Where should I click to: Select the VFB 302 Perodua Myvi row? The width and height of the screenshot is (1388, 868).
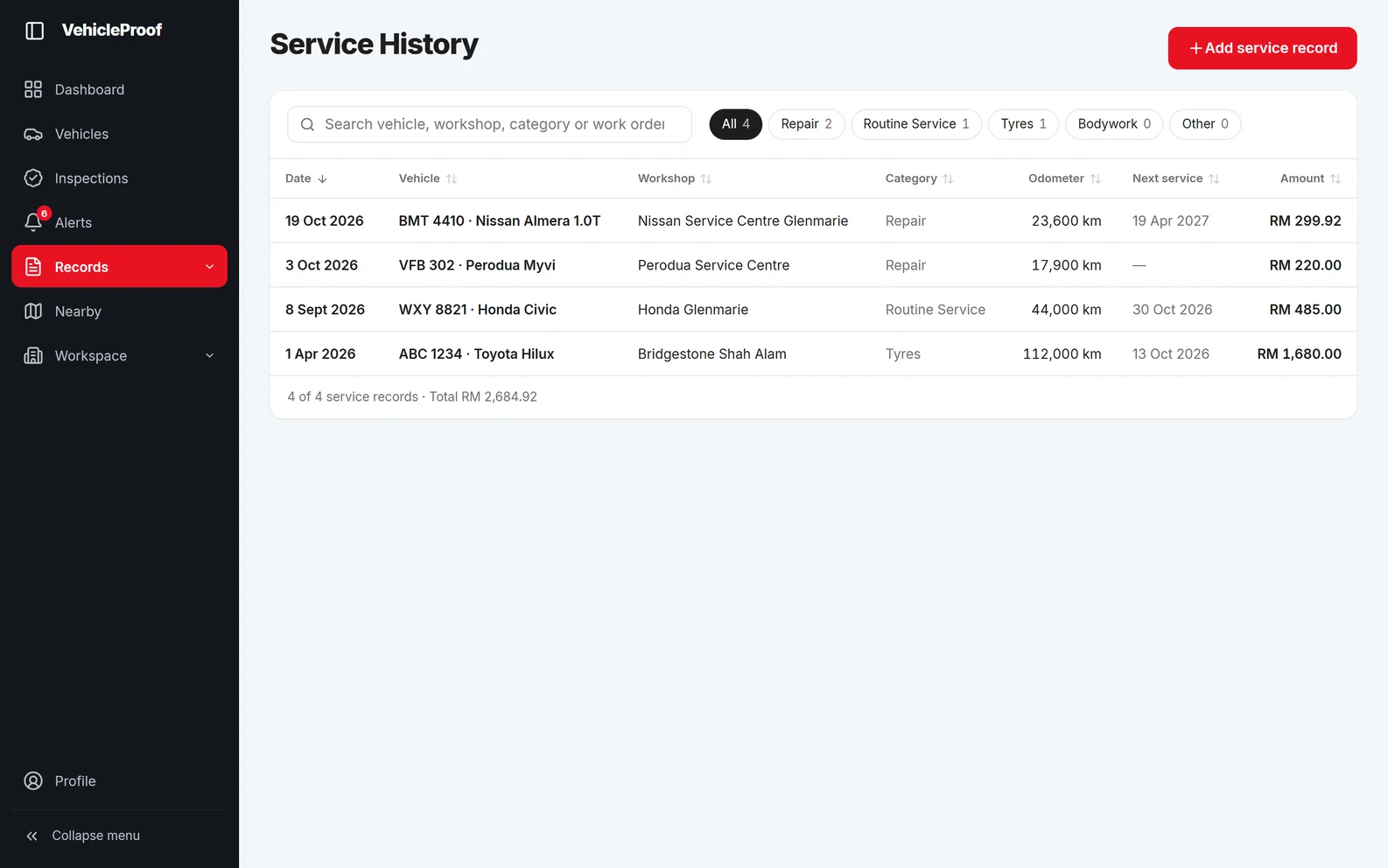(x=813, y=265)
